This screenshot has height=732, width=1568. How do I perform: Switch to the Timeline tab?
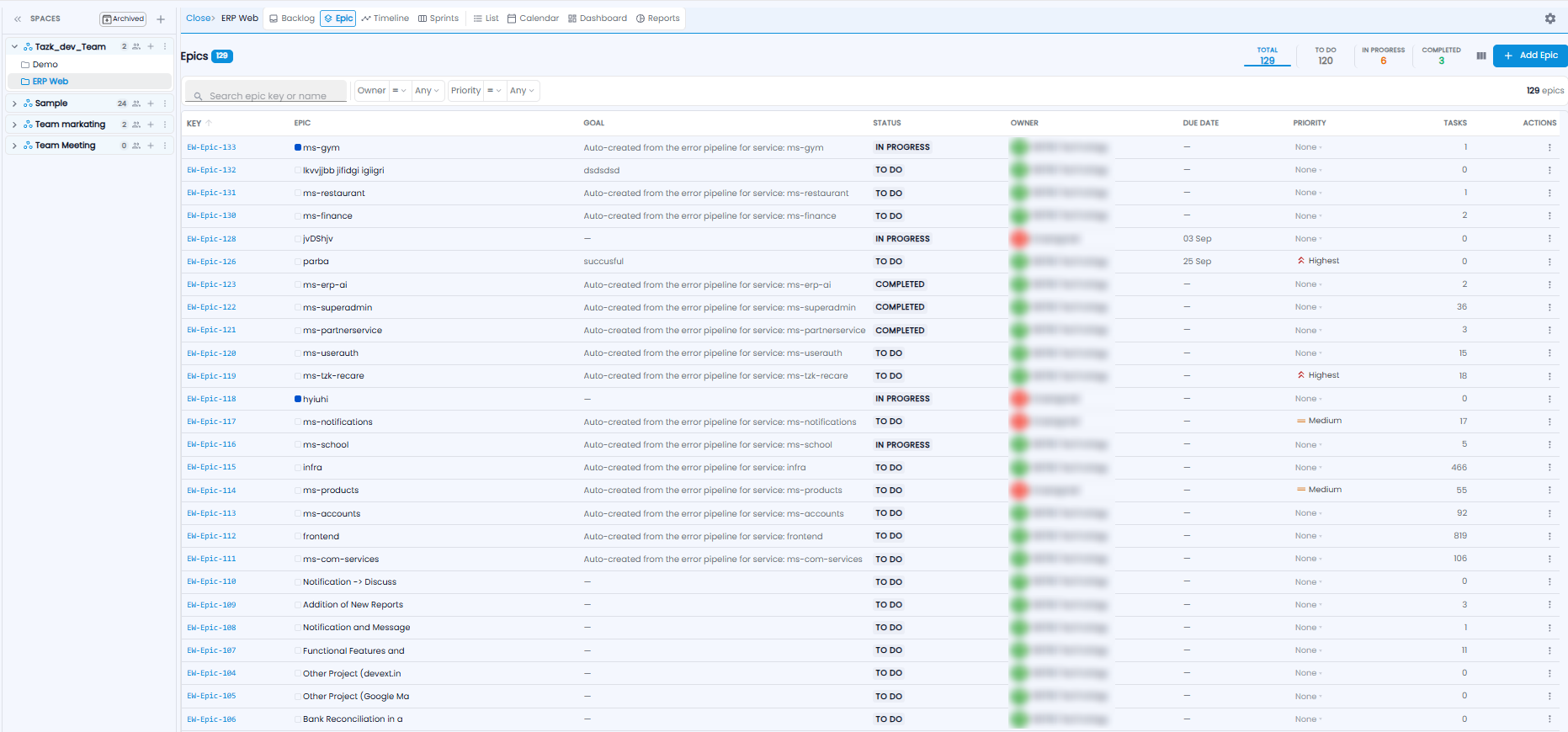[385, 19]
